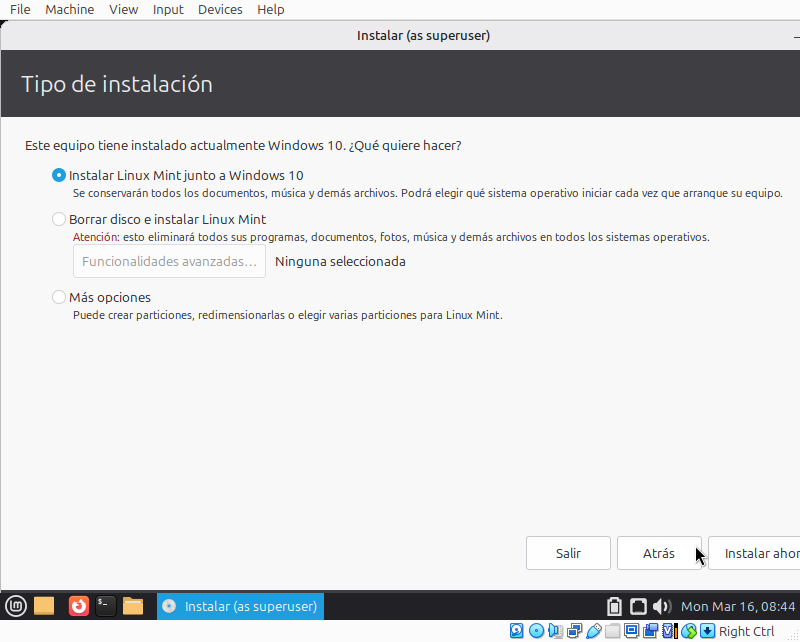Open the file manager folder icon next to terminal
Viewport: 800px width, 642px height.
pyautogui.click(x=133, y=606)
